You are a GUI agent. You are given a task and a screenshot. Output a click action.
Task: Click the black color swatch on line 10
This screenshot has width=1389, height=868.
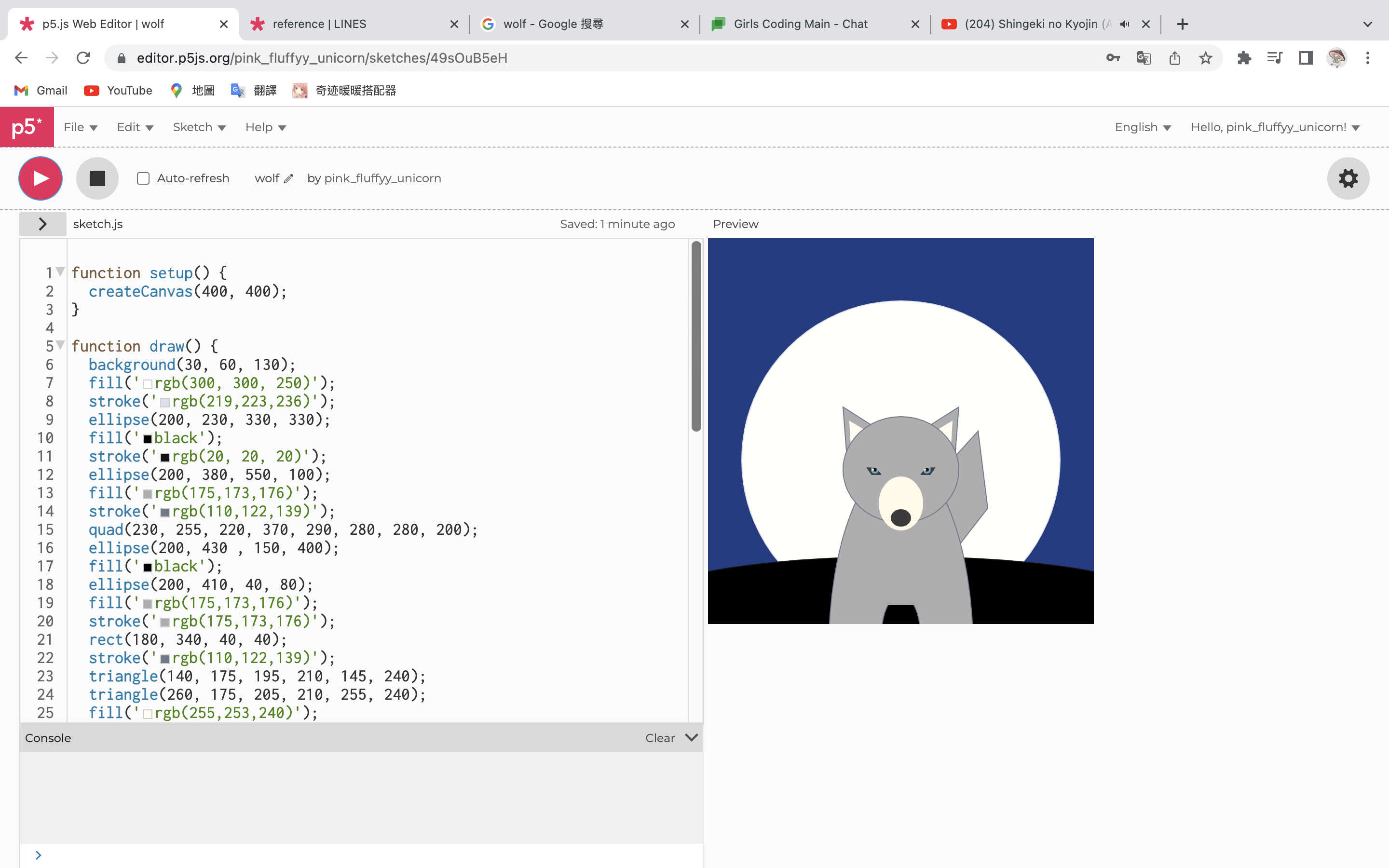pos(148,439)
